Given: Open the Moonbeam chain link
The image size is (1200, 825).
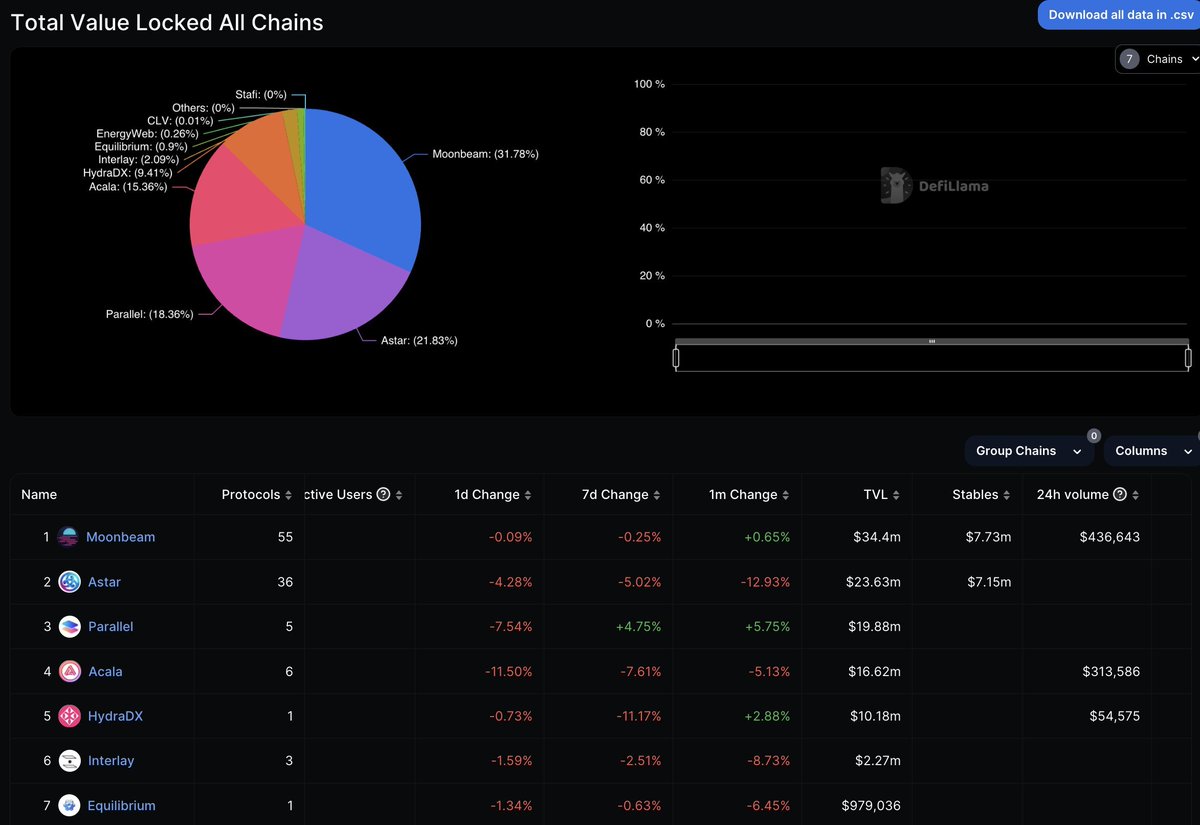Looking at the screenshot, I should pyautogui.click(x=120, y=537).
